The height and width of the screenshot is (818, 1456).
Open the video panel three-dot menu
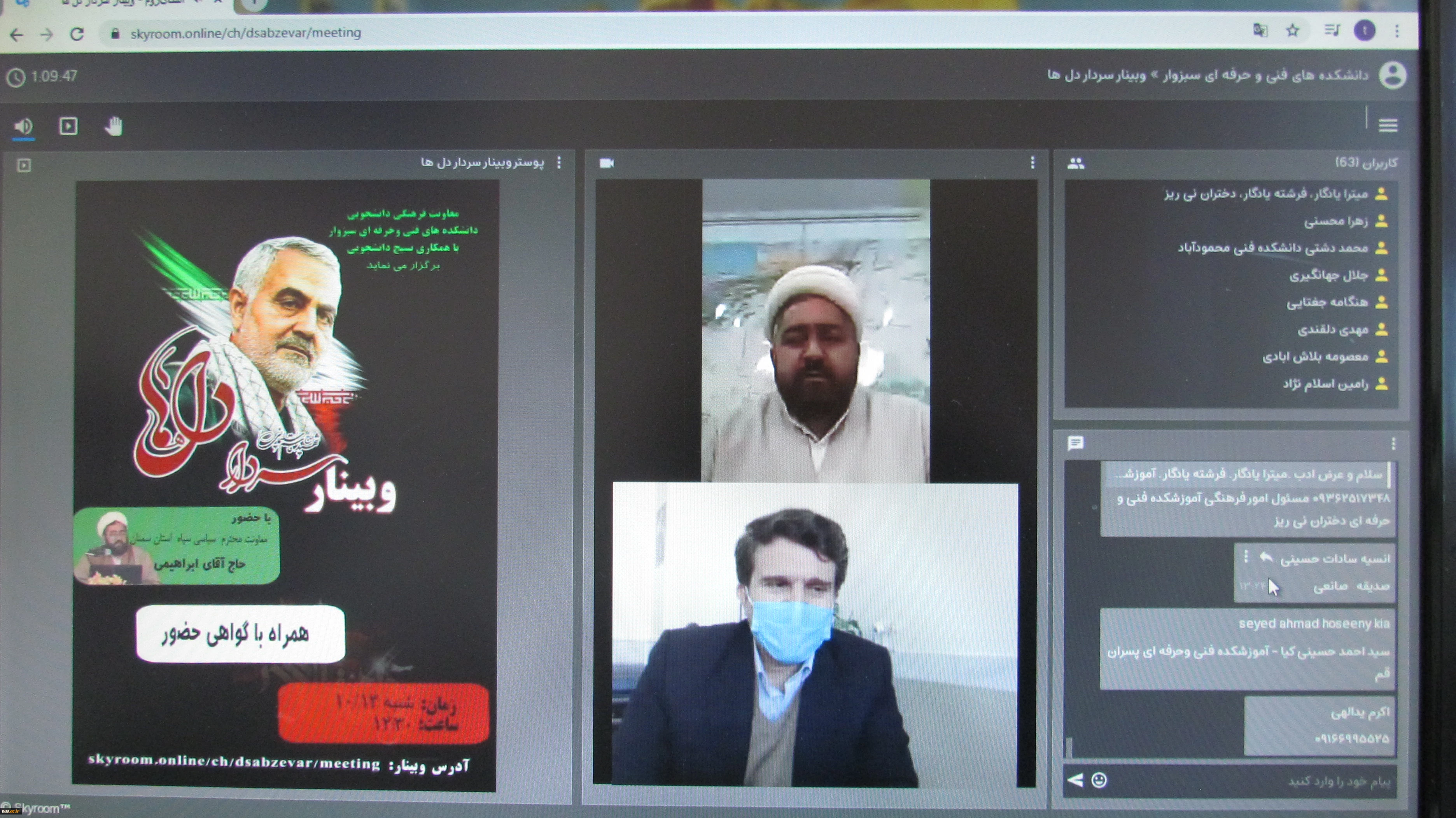click(1032, 163)
